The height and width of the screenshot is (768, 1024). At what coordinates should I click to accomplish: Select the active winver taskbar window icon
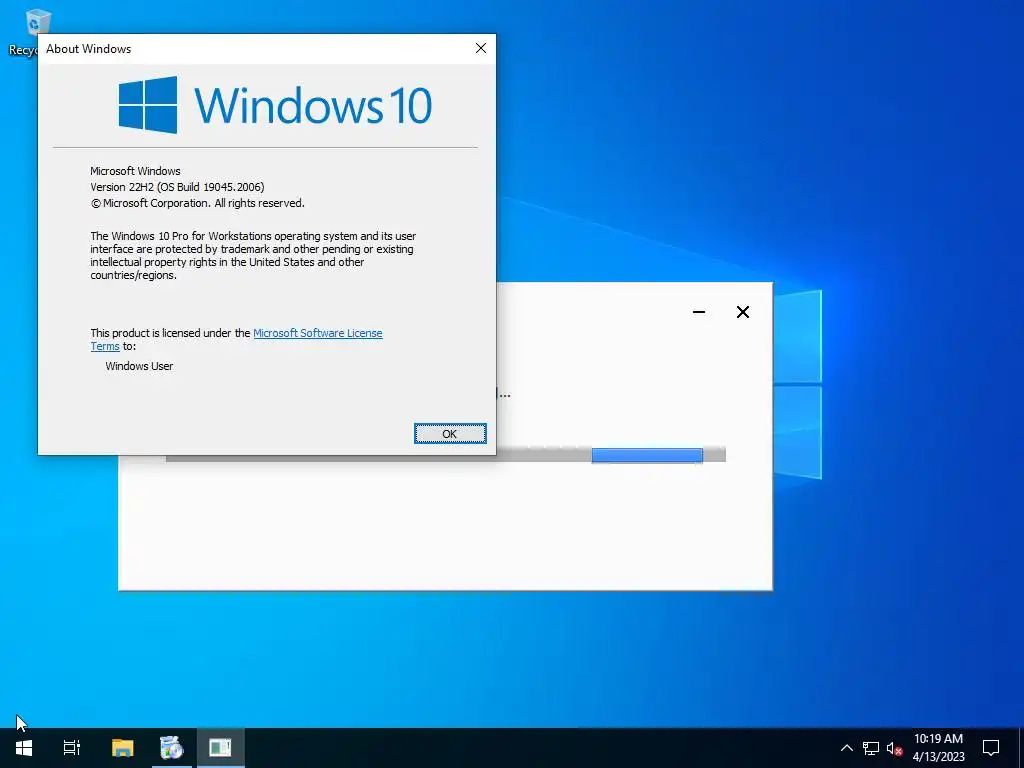point(220,748)
